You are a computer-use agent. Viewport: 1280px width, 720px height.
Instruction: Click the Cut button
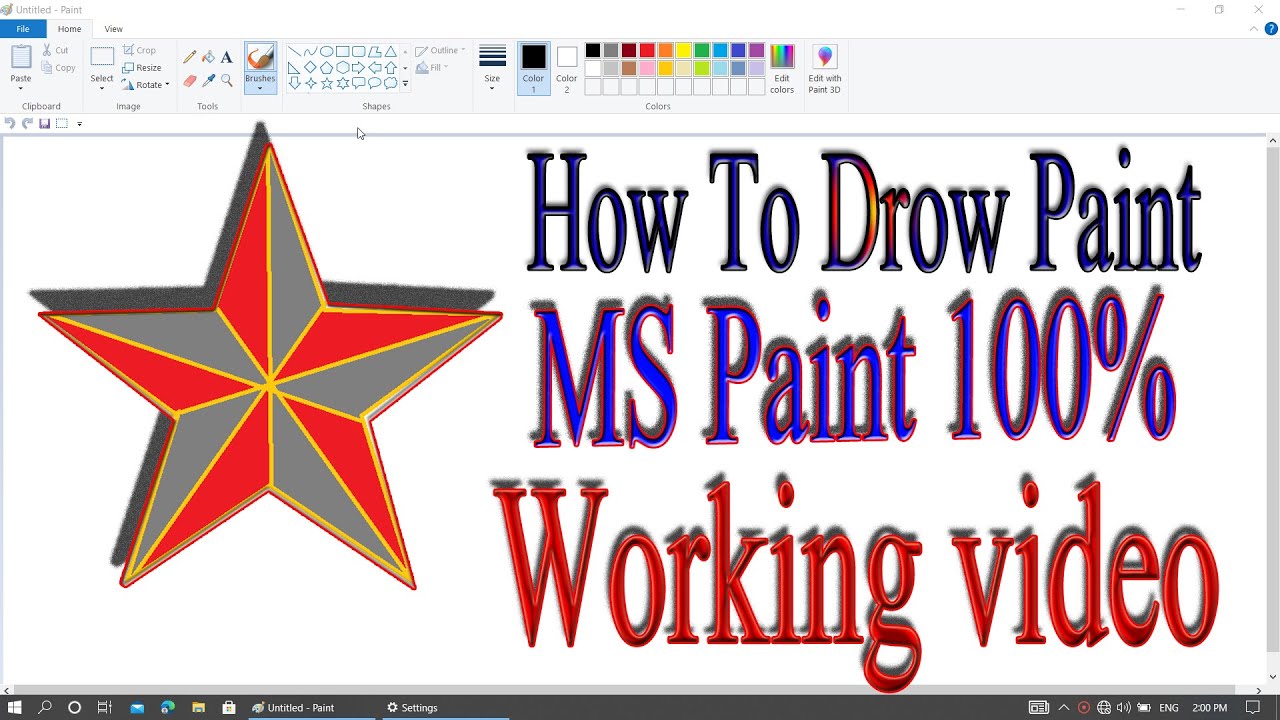tap(56, 50)
